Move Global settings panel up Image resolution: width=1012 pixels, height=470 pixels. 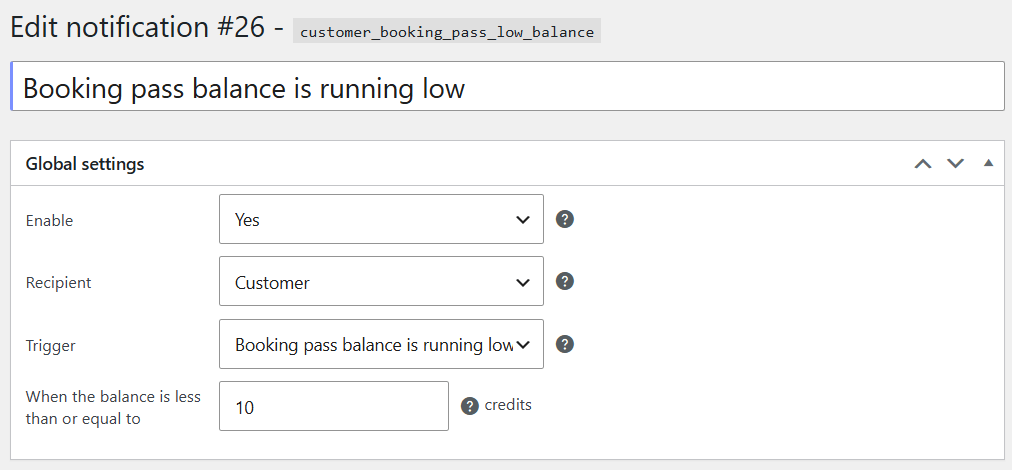pyautogui.click(x=923, y=163)
